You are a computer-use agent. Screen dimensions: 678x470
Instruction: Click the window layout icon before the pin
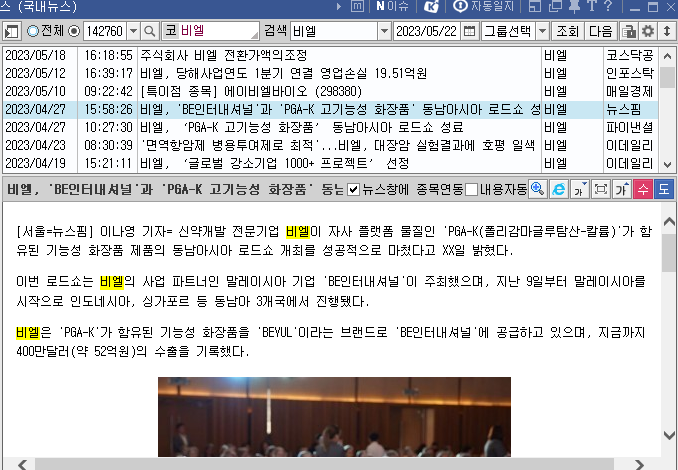click(x=535, y=6)
